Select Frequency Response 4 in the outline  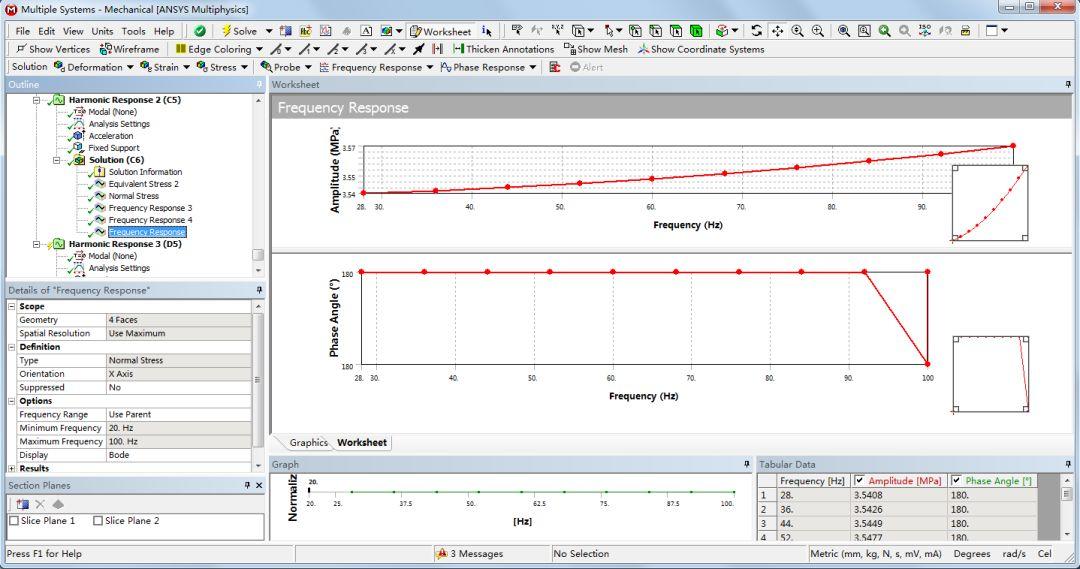coord(150,220)
